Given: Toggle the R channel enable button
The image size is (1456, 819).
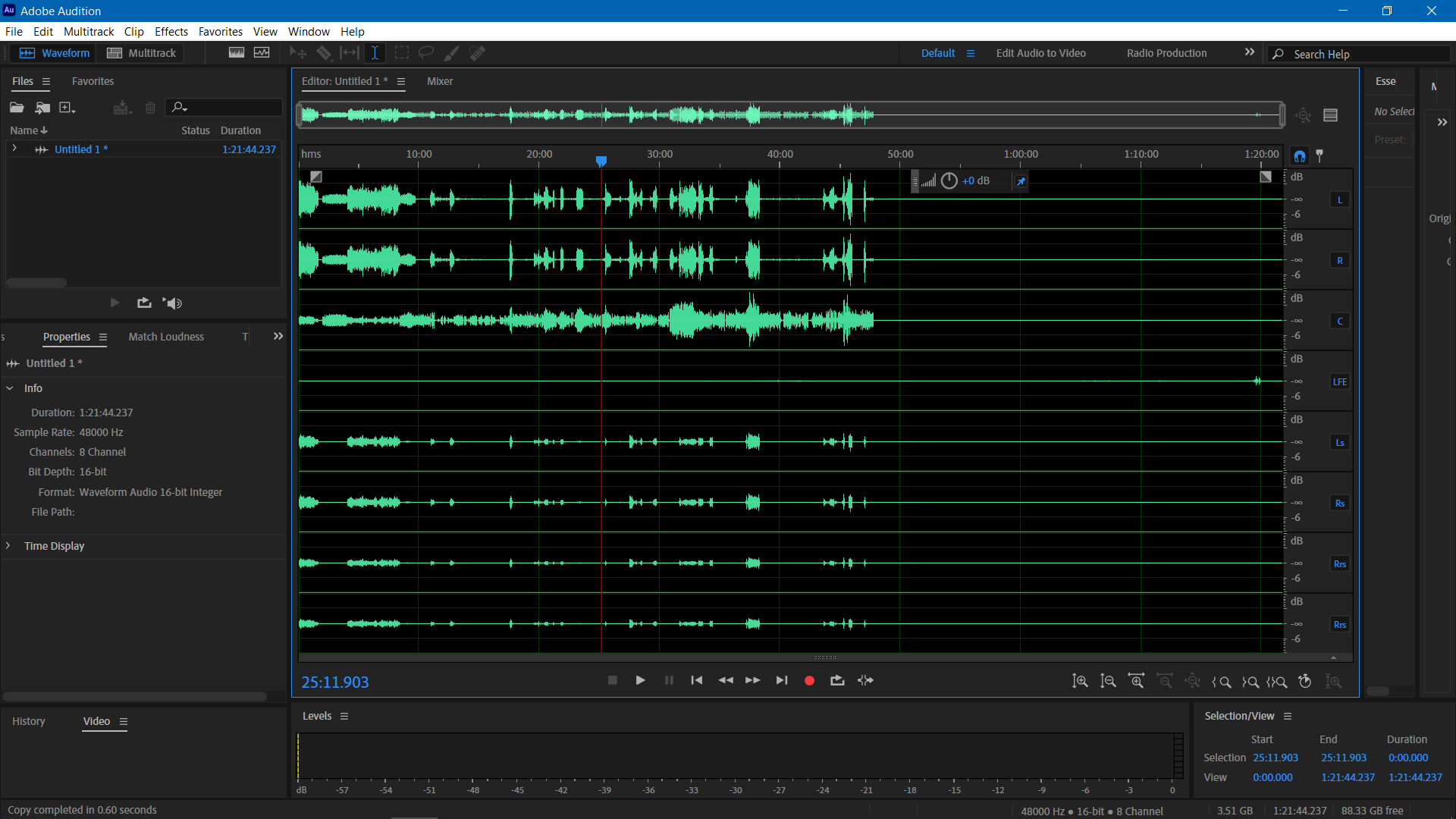Looking at the screenshot, I should (1340, 260).
